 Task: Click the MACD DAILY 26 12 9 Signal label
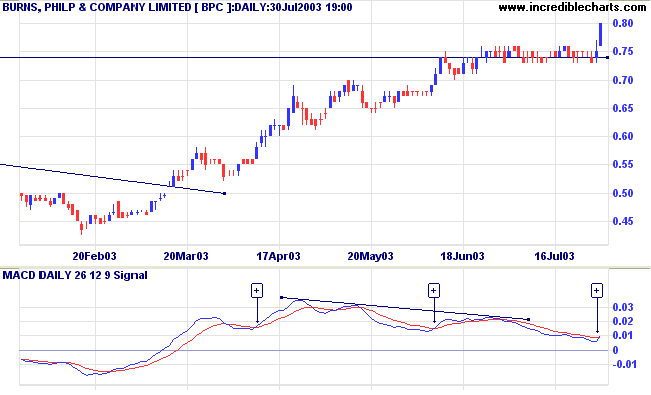point(75,275)
